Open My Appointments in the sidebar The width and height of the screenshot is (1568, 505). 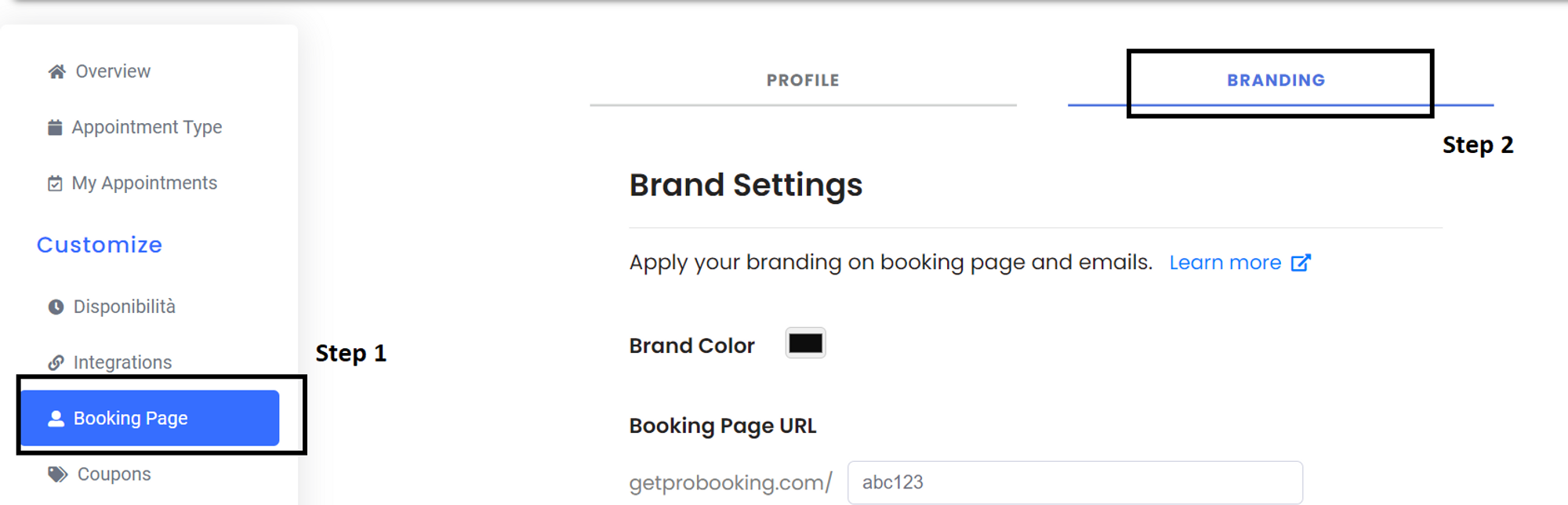click(132, 183)
